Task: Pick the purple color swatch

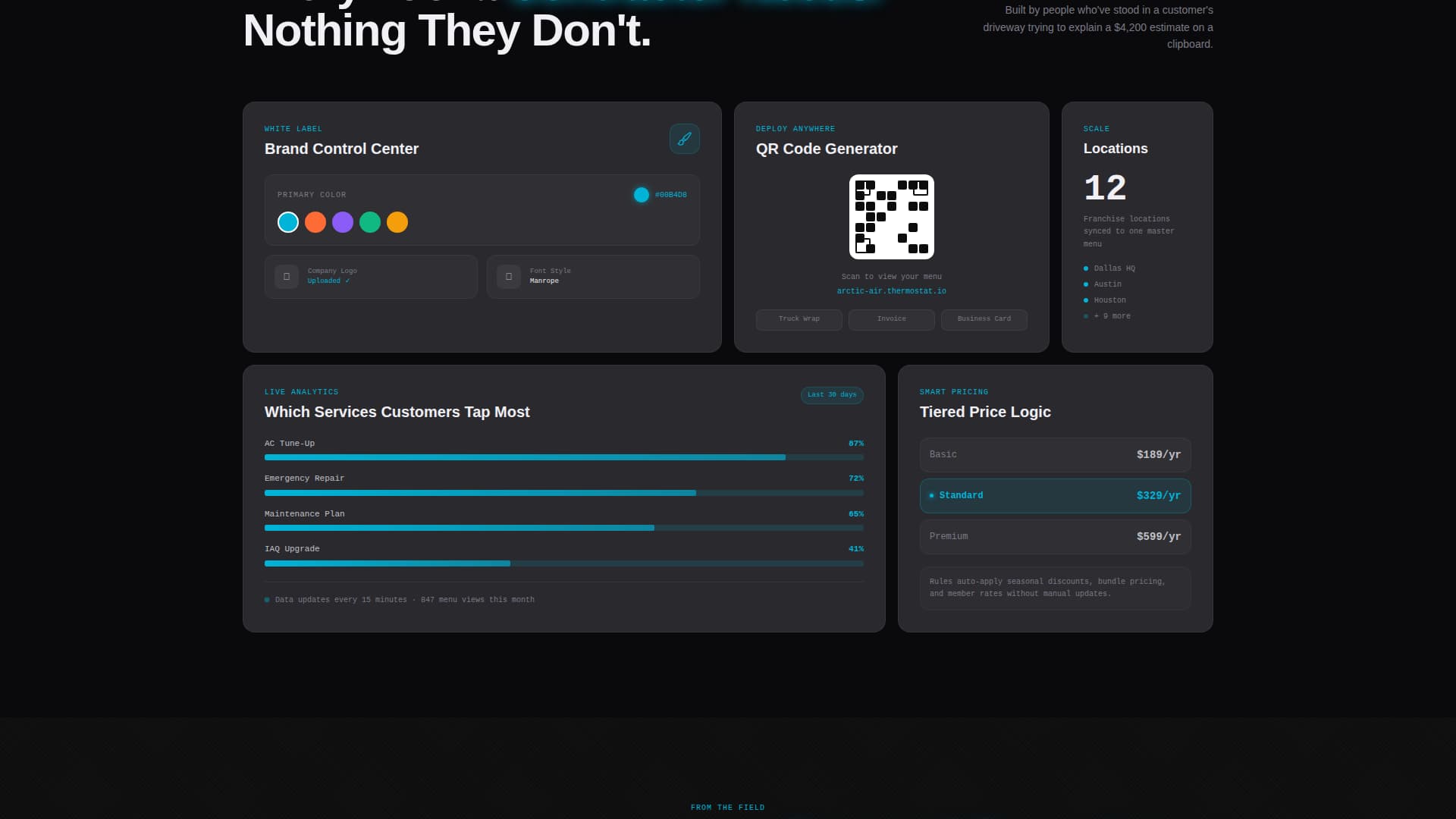Action: click(343, 222)
